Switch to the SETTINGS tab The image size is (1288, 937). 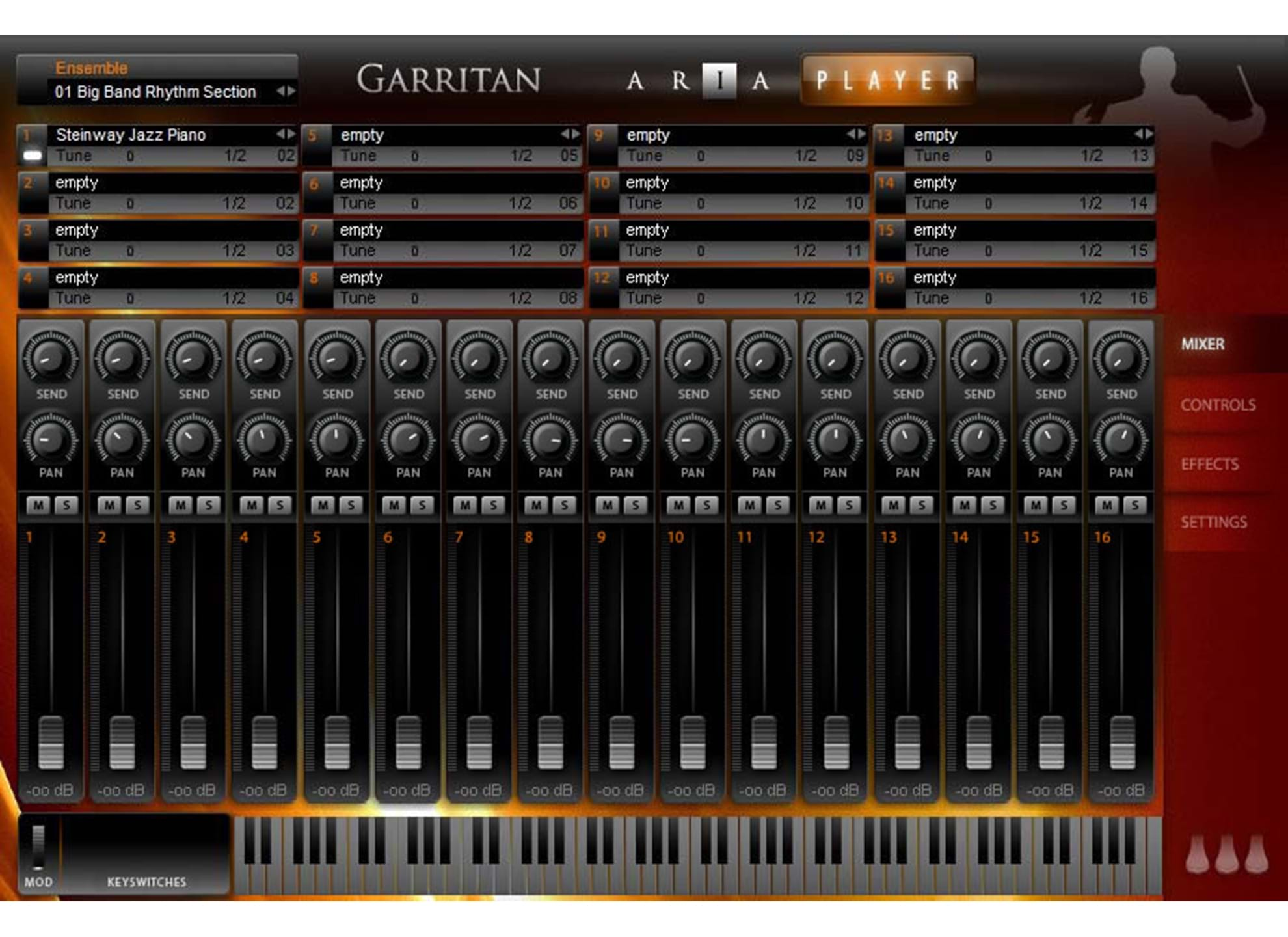1214,522
